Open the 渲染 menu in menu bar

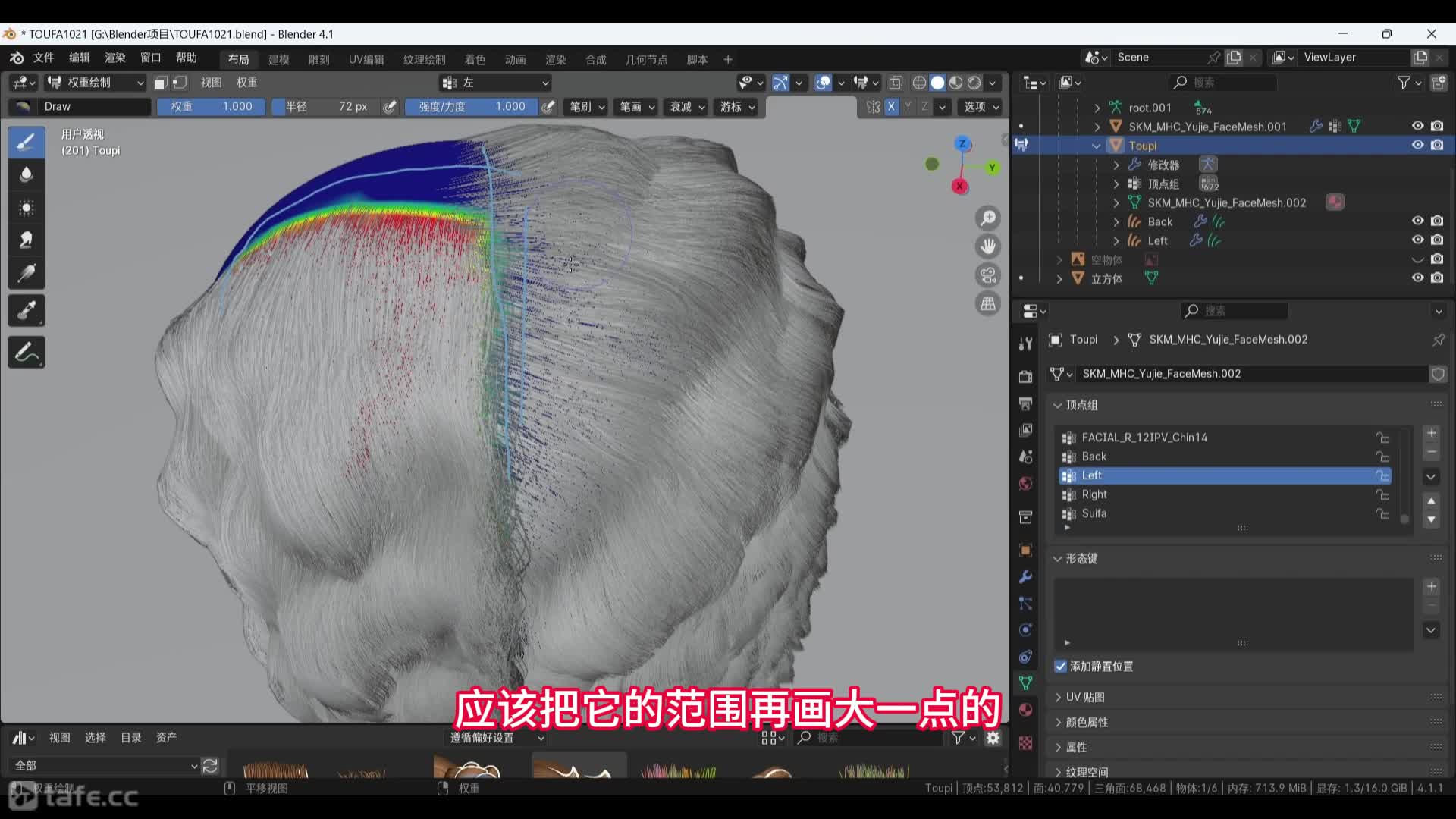[x=115, y=58]
